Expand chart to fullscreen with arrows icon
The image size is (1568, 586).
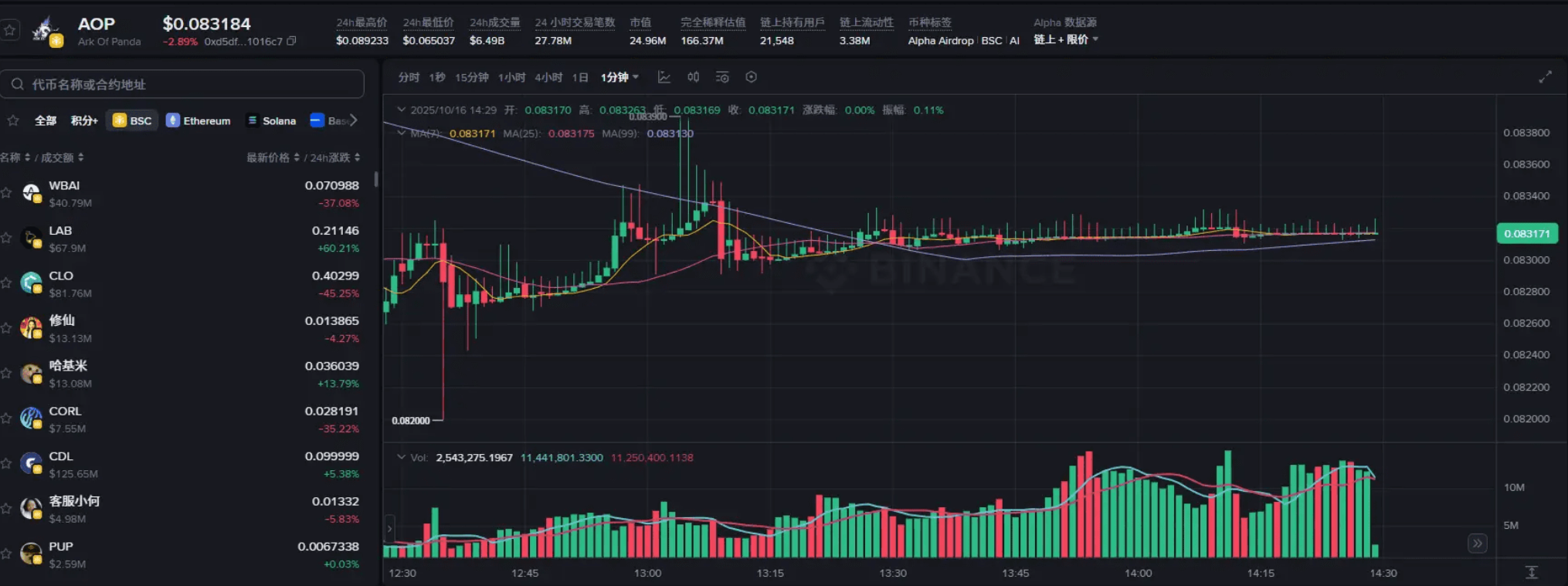pos(1545,77)
